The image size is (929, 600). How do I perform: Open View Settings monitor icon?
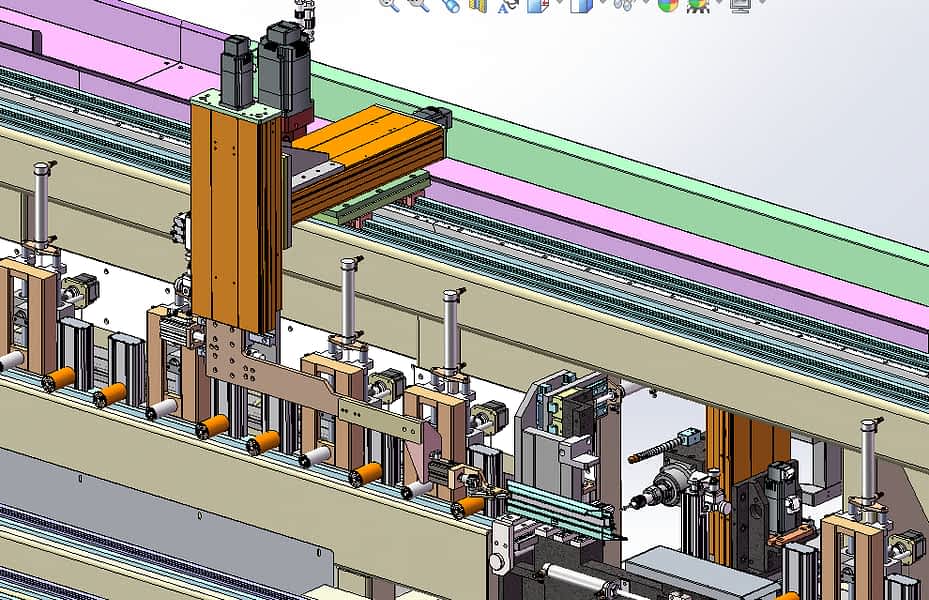(741, 4)
